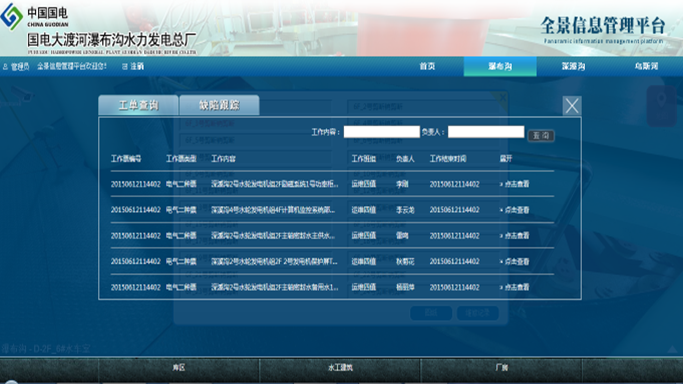Click the China Guodian logo

(x=11, y=17)
